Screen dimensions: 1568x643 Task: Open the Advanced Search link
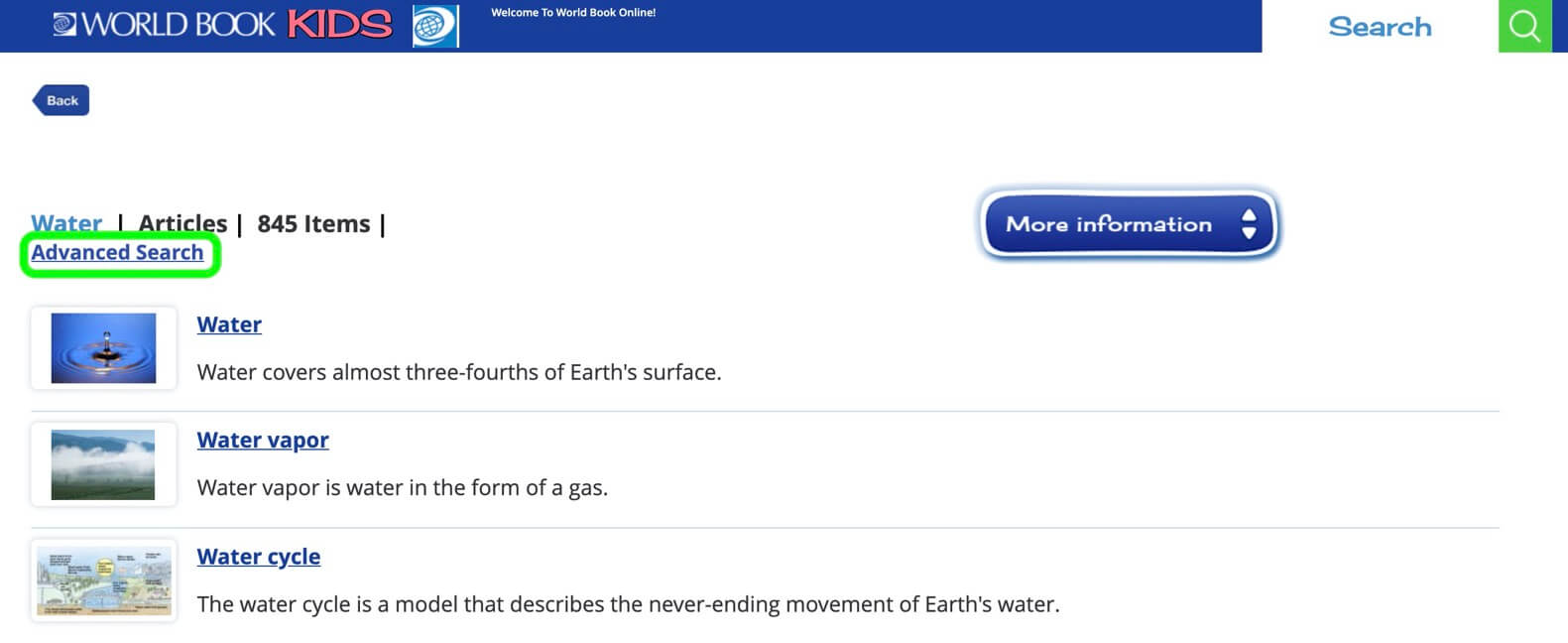click(x=117, y=252)
